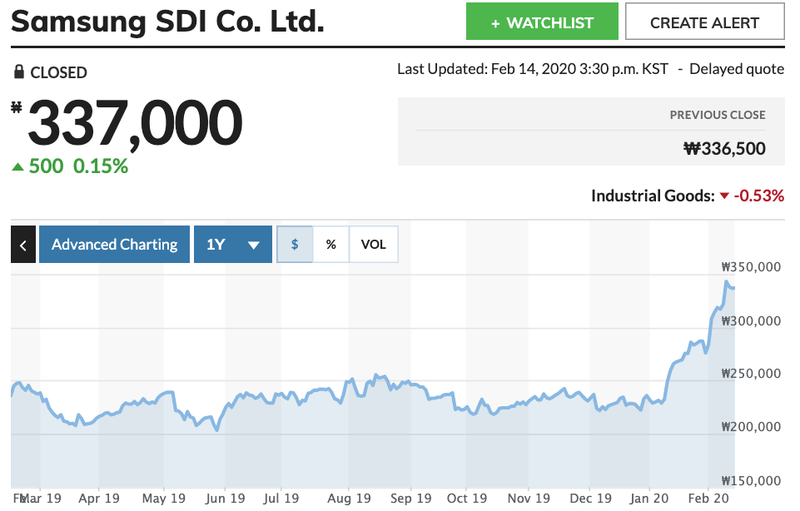Click the Jun 19 date label
The width and height of the screenshot is (800, 511).
point(225,498)
